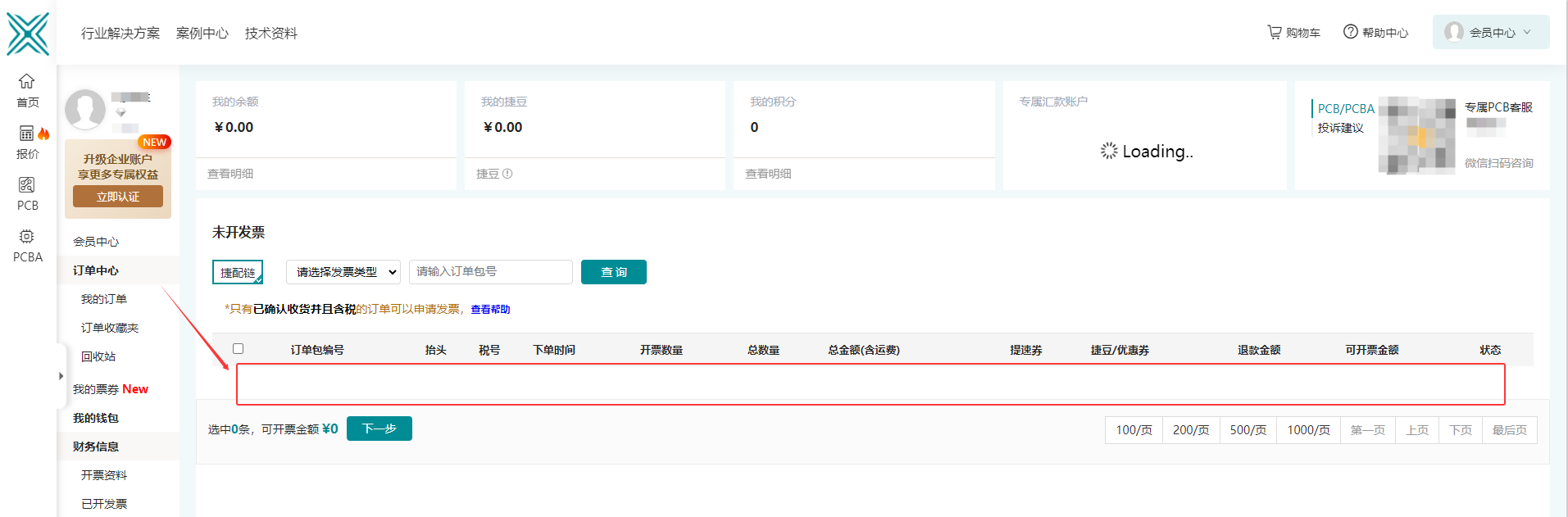
Task: Select 100/页 page size option
Action: click(x=1134, y=430)
